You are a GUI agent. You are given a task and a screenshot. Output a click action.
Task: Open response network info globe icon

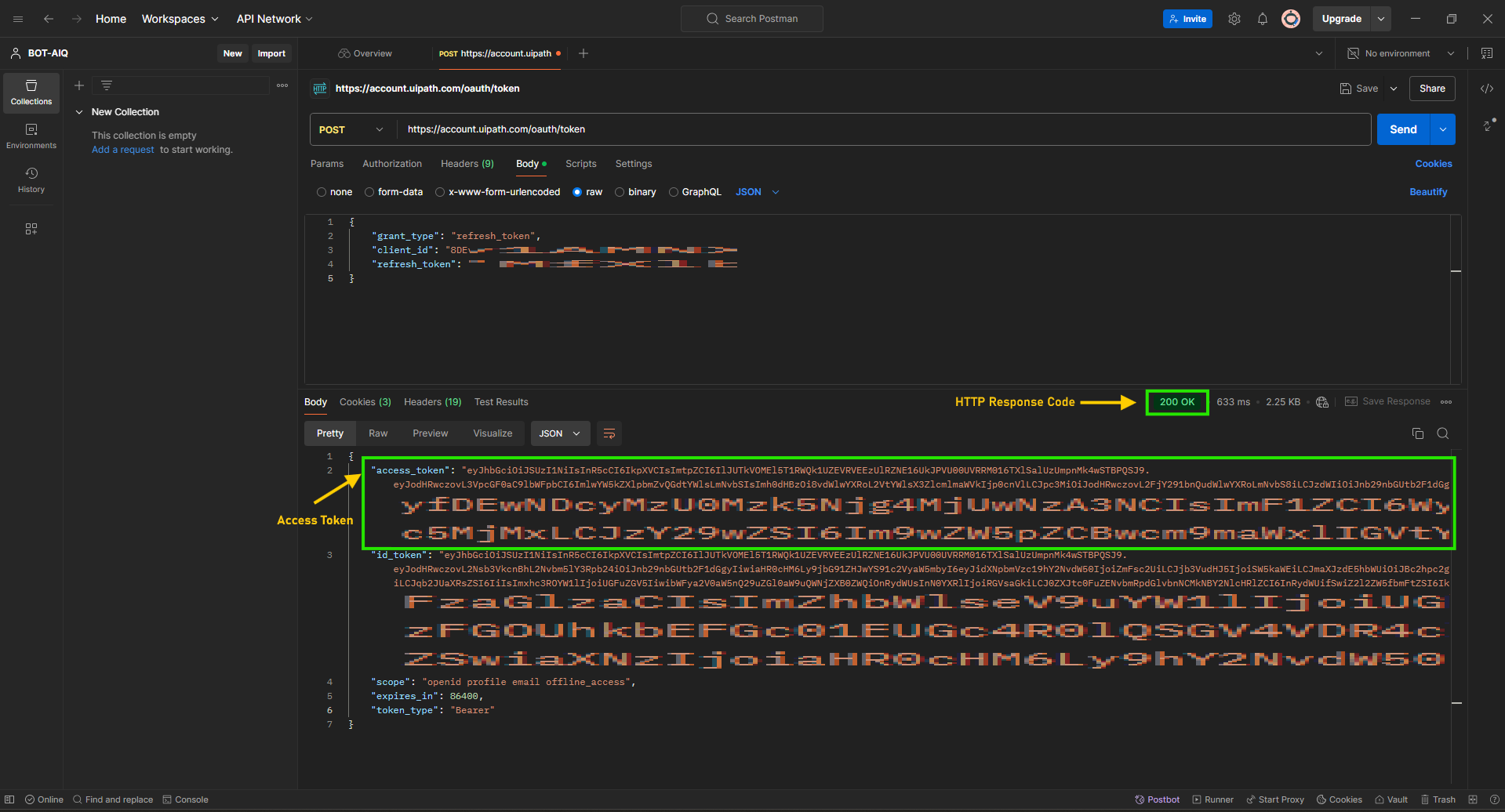[x=1322, y=402]
